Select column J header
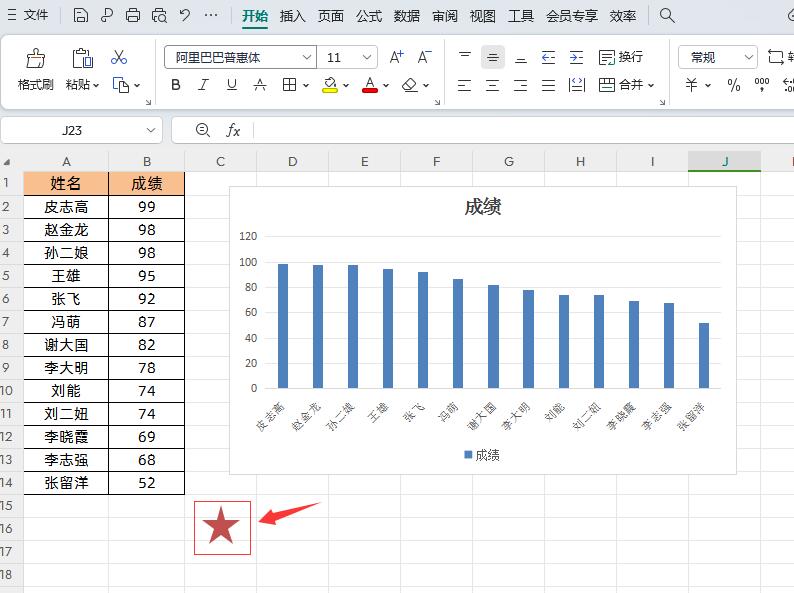 [x=725, y=162]
